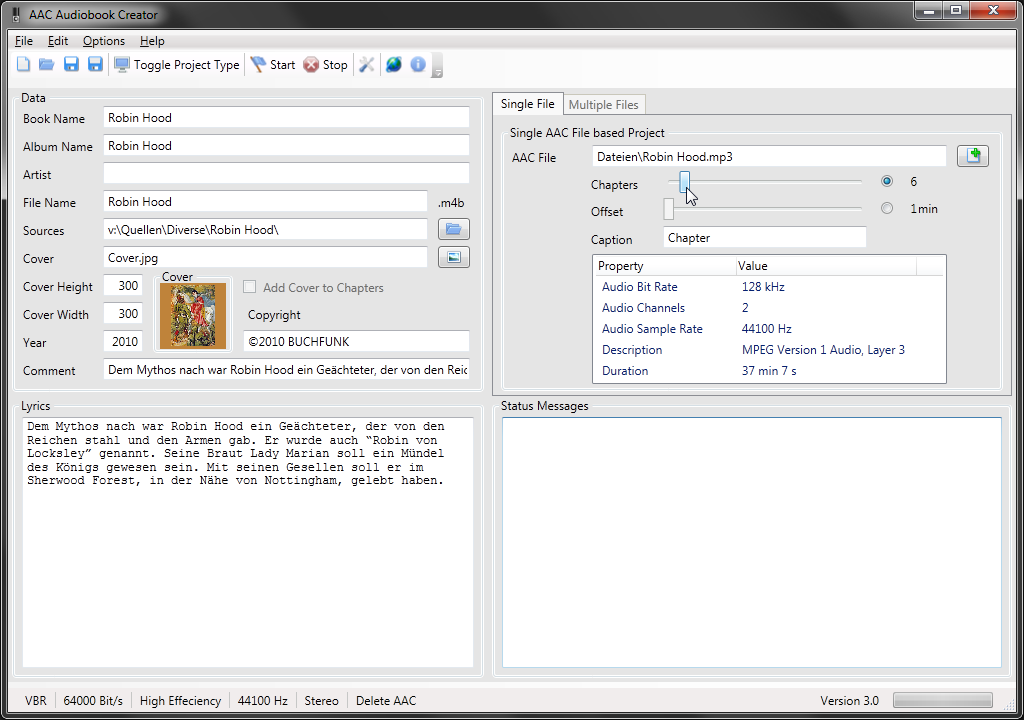Image resolution: width=1024 pixels, height=720 pixels.
Task: Enable Add Cover to Chapters checkbox
Action: coord(250,287)
